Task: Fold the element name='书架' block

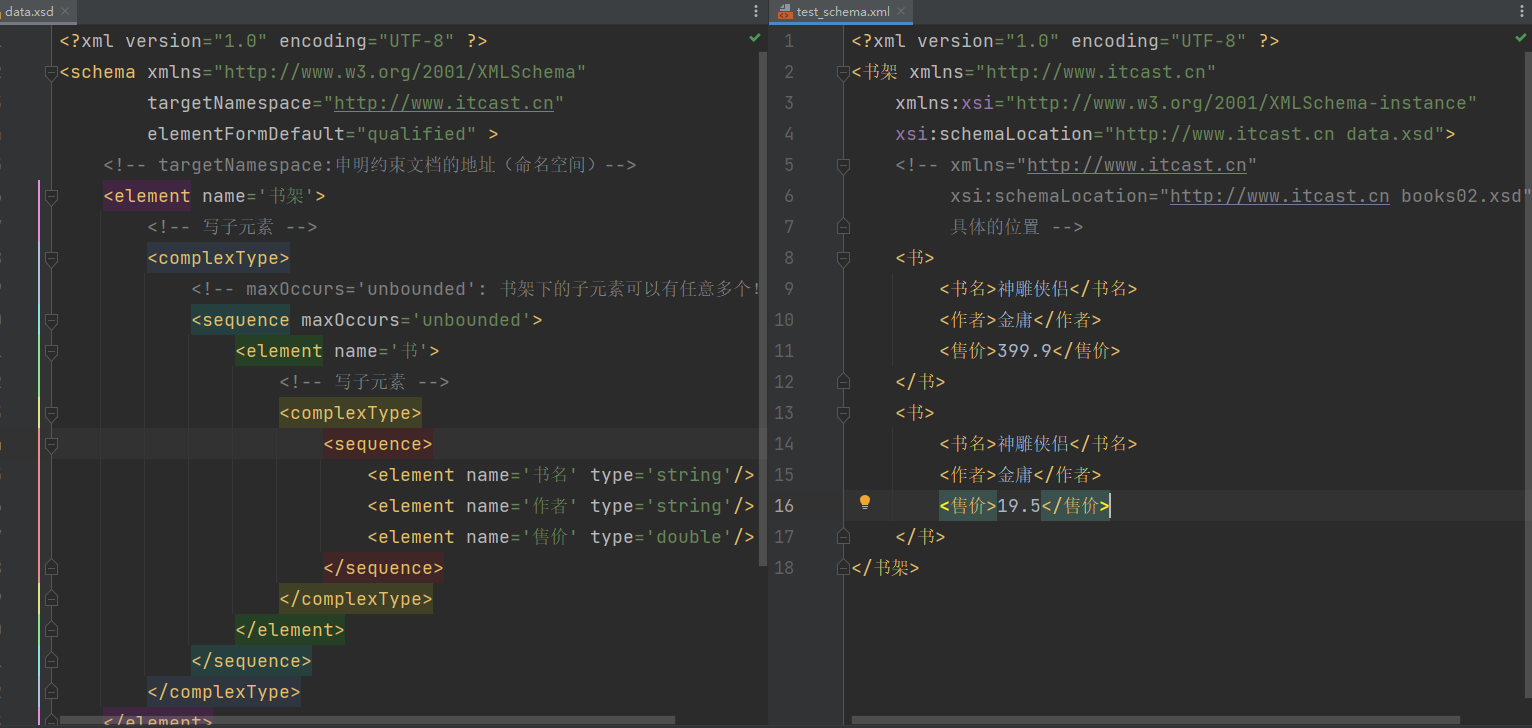Action: (x=51, y=196)
